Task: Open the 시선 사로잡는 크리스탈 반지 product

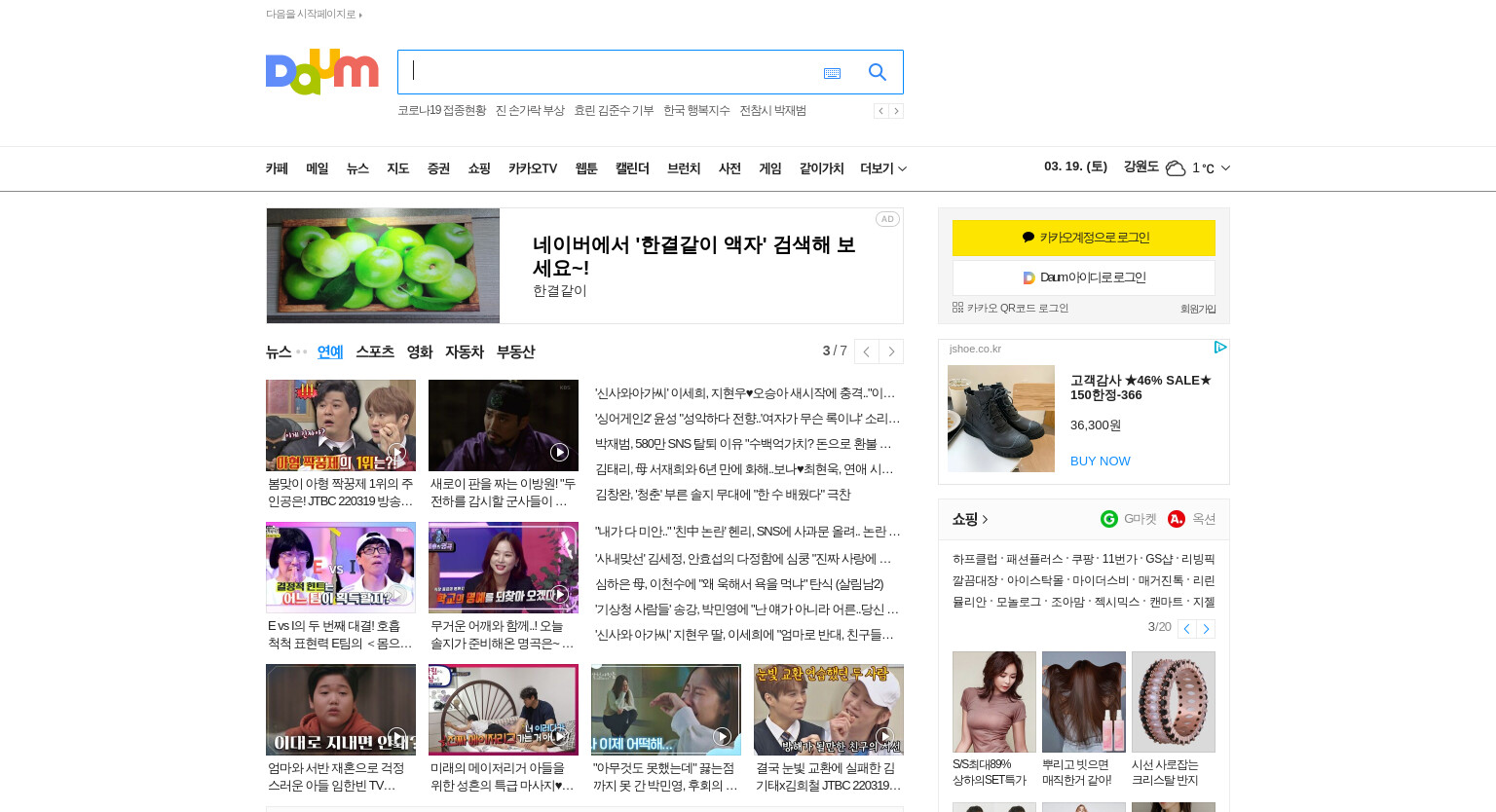Action: (1174, 720)
